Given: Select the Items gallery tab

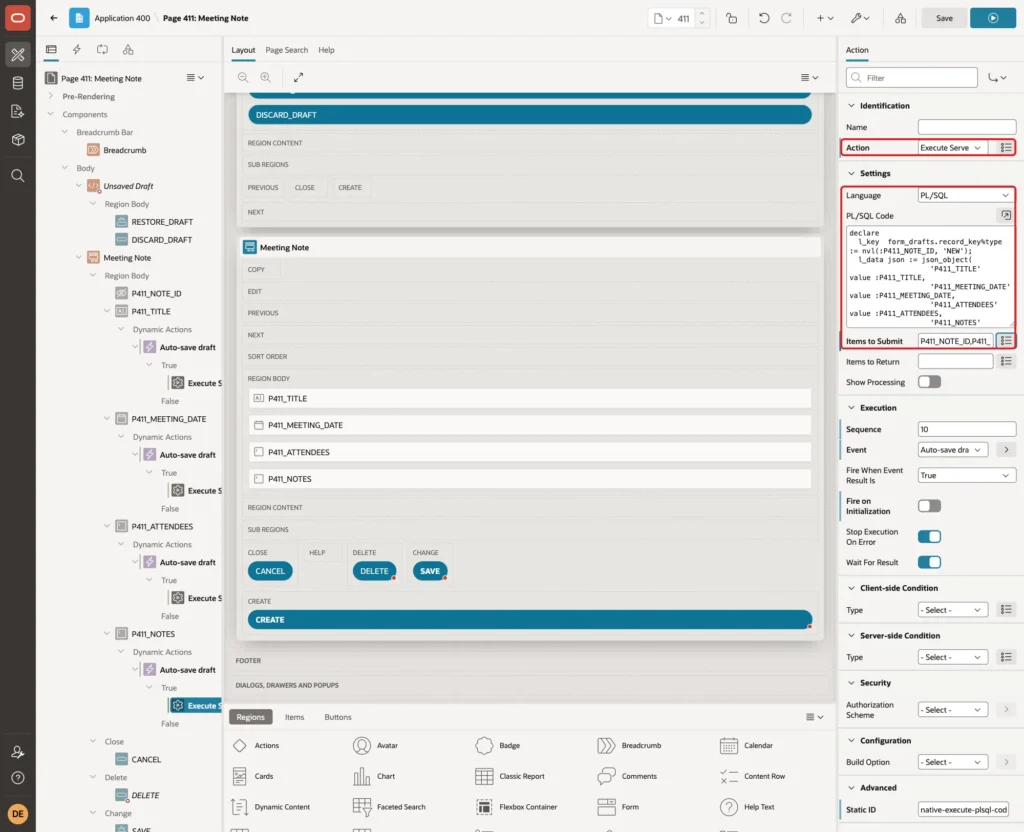Looking at the screenshot, I should [x=295, y=717].
